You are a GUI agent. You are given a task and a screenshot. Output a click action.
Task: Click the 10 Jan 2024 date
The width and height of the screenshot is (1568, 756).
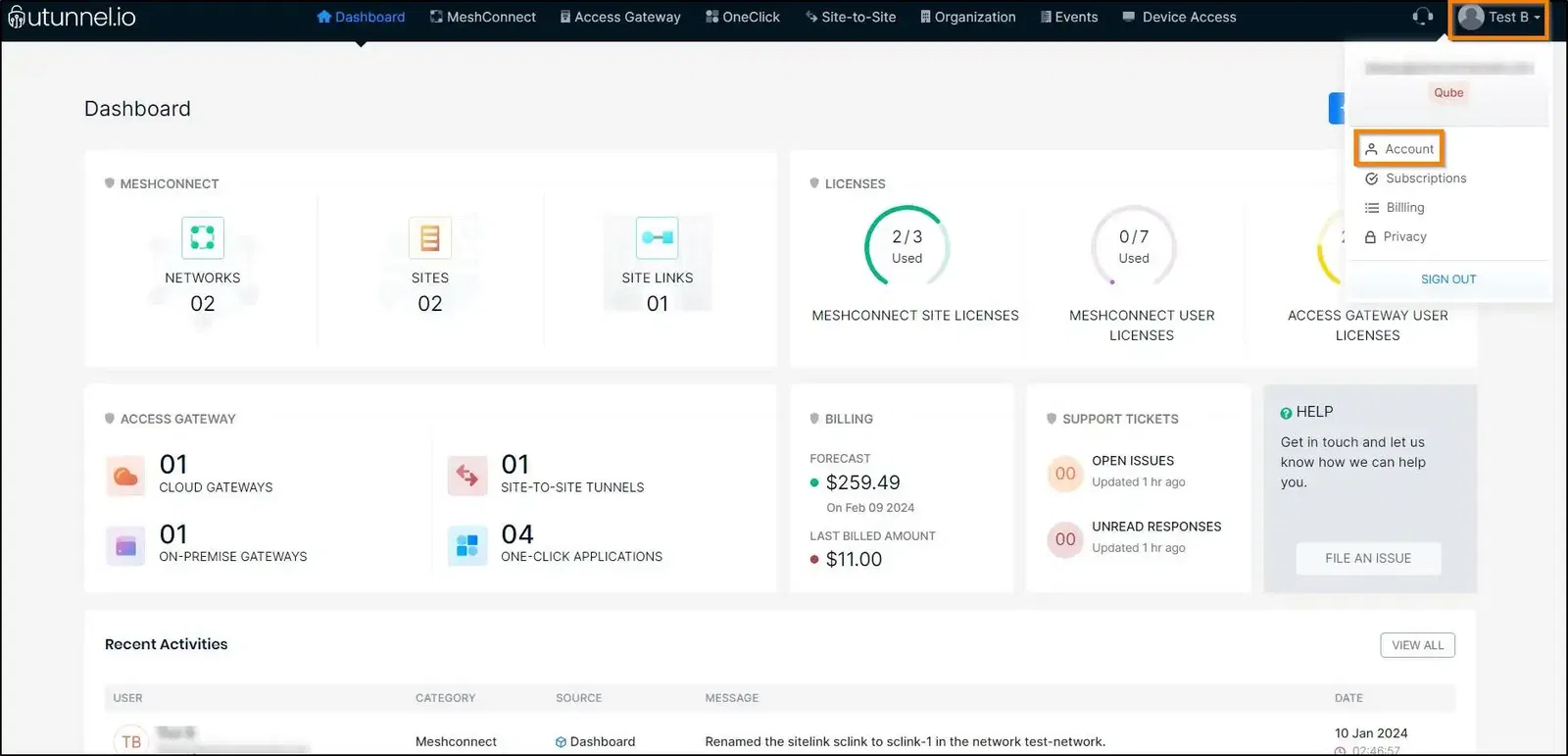[1371, 733]
